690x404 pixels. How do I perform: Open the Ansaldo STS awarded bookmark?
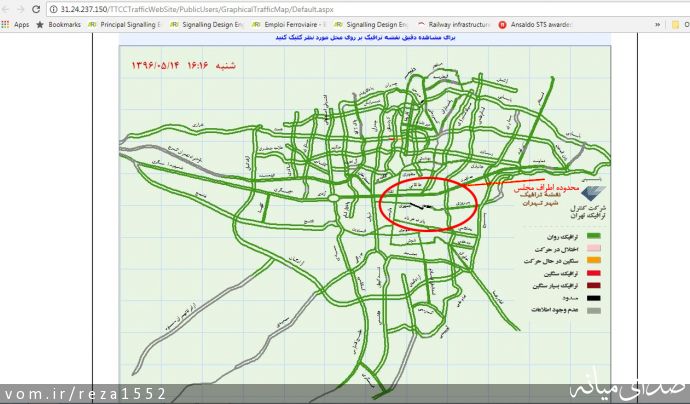point(535,25)
